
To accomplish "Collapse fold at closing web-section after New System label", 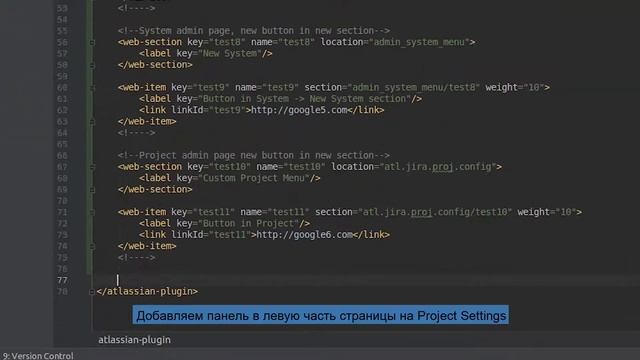I will 92,65.
